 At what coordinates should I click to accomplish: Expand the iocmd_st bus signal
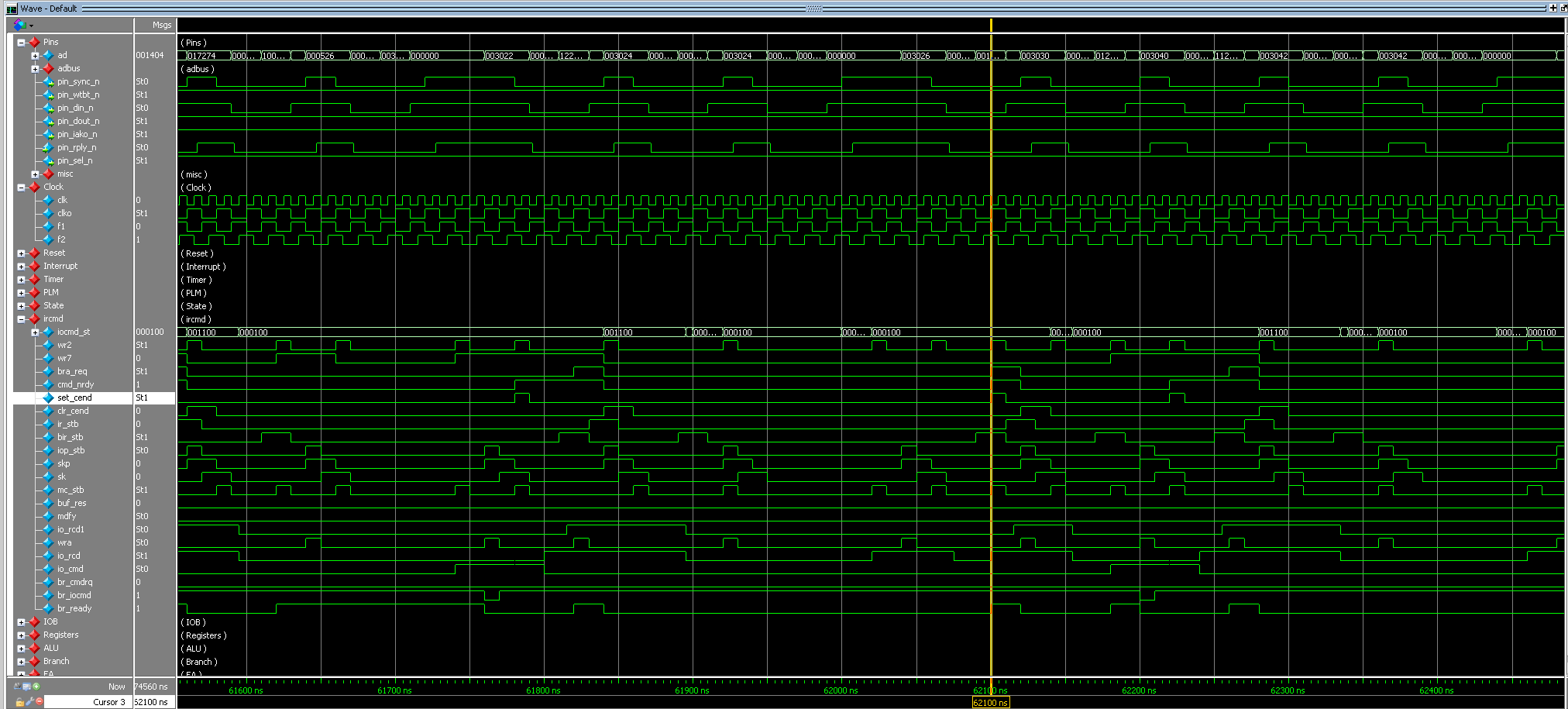pos(35,332)
